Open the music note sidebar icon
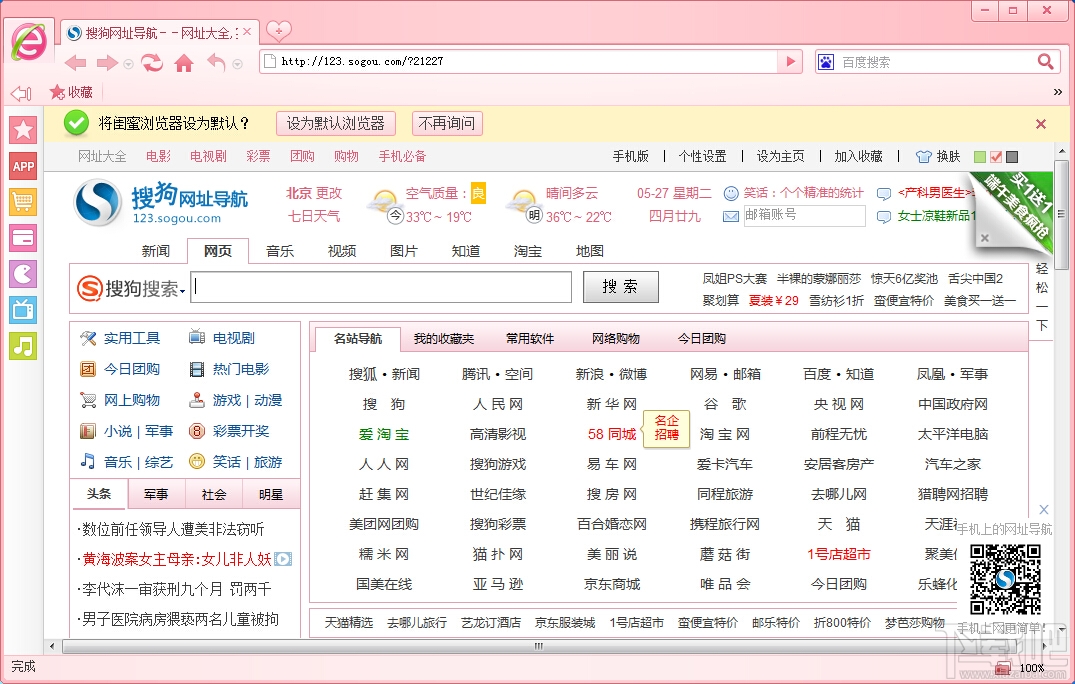This screenshot has height=684, width=1075. click(x=23, y=346)
